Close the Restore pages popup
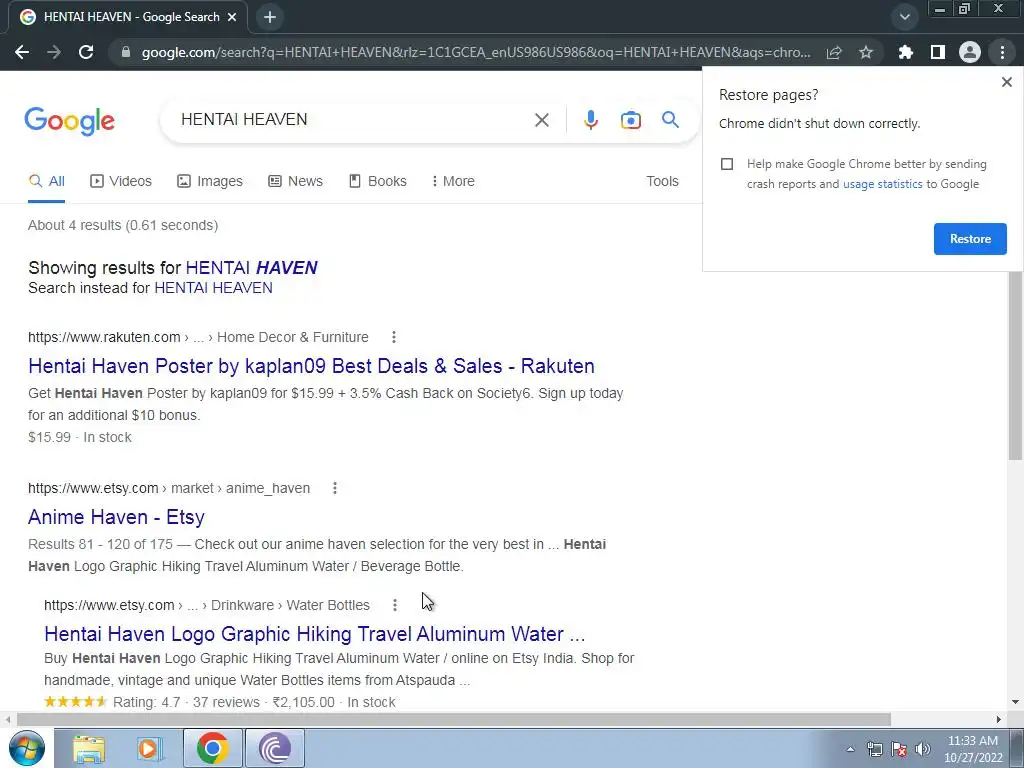 pos(1006,82)
